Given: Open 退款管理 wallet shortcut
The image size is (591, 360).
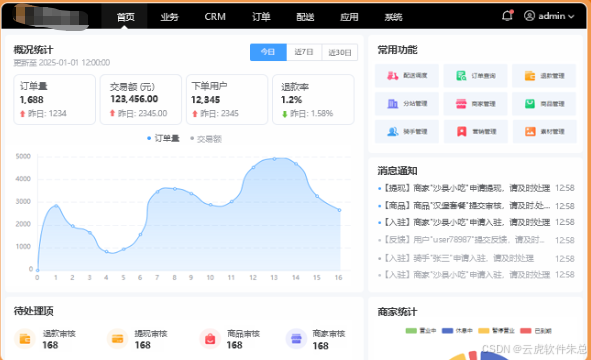Looking at the screenshot, I should pyautogui.click(x=544, y=76).
